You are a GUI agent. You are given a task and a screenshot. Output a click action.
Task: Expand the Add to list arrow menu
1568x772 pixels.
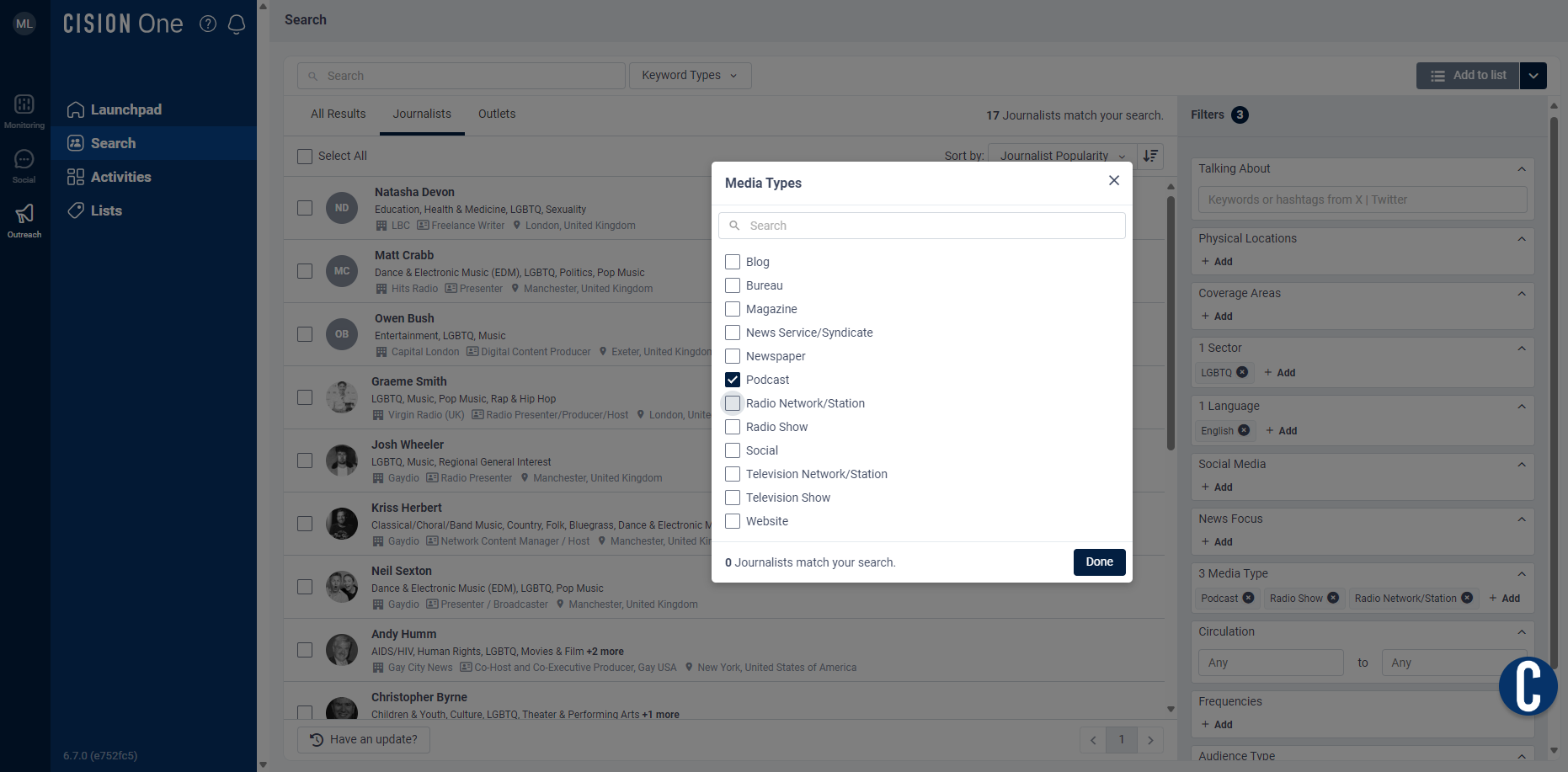click(1533, 76)
